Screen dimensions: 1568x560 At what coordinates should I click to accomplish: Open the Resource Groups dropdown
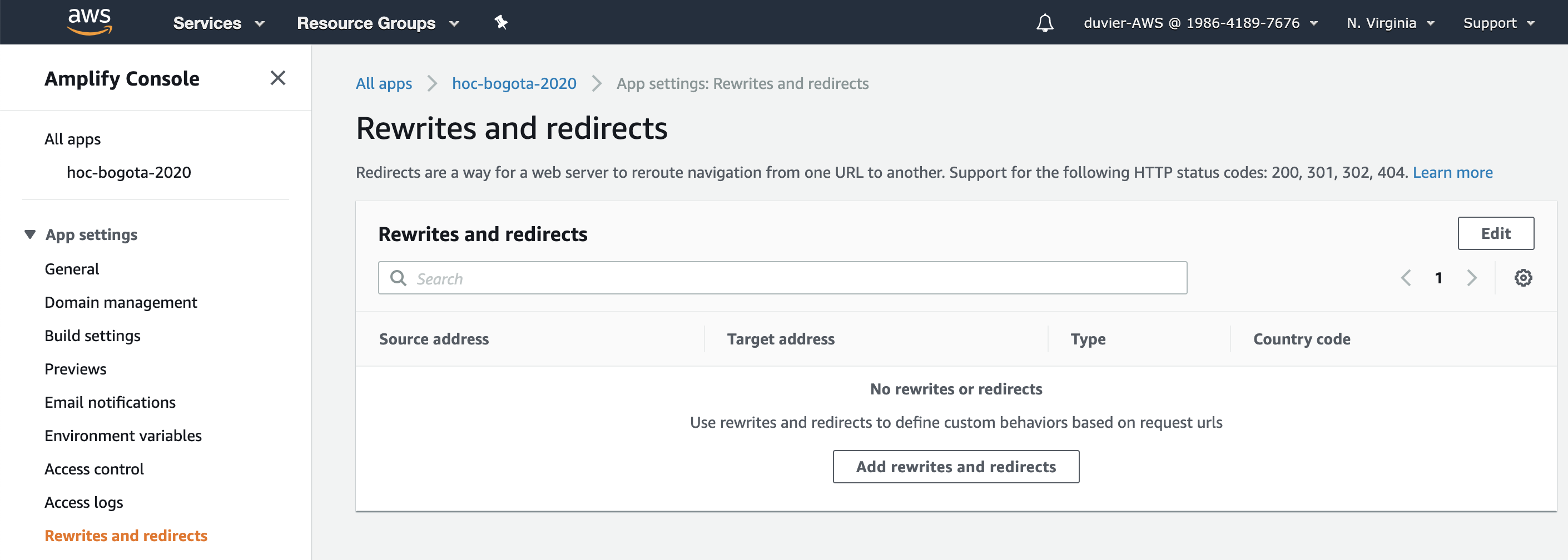click(378, 23)
